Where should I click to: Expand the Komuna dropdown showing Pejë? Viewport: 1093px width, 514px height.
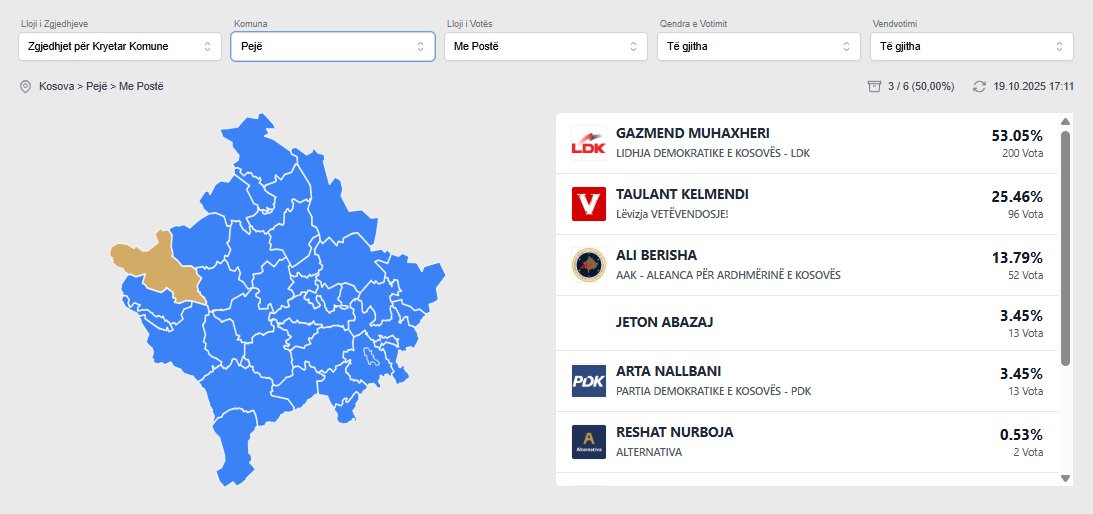tap(332, 47)
